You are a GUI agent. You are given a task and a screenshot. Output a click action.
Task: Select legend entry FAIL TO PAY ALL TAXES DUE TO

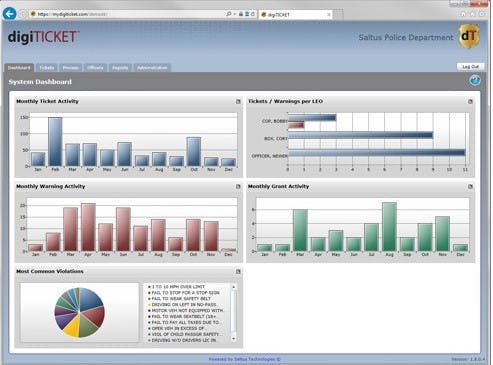[184, 323]
